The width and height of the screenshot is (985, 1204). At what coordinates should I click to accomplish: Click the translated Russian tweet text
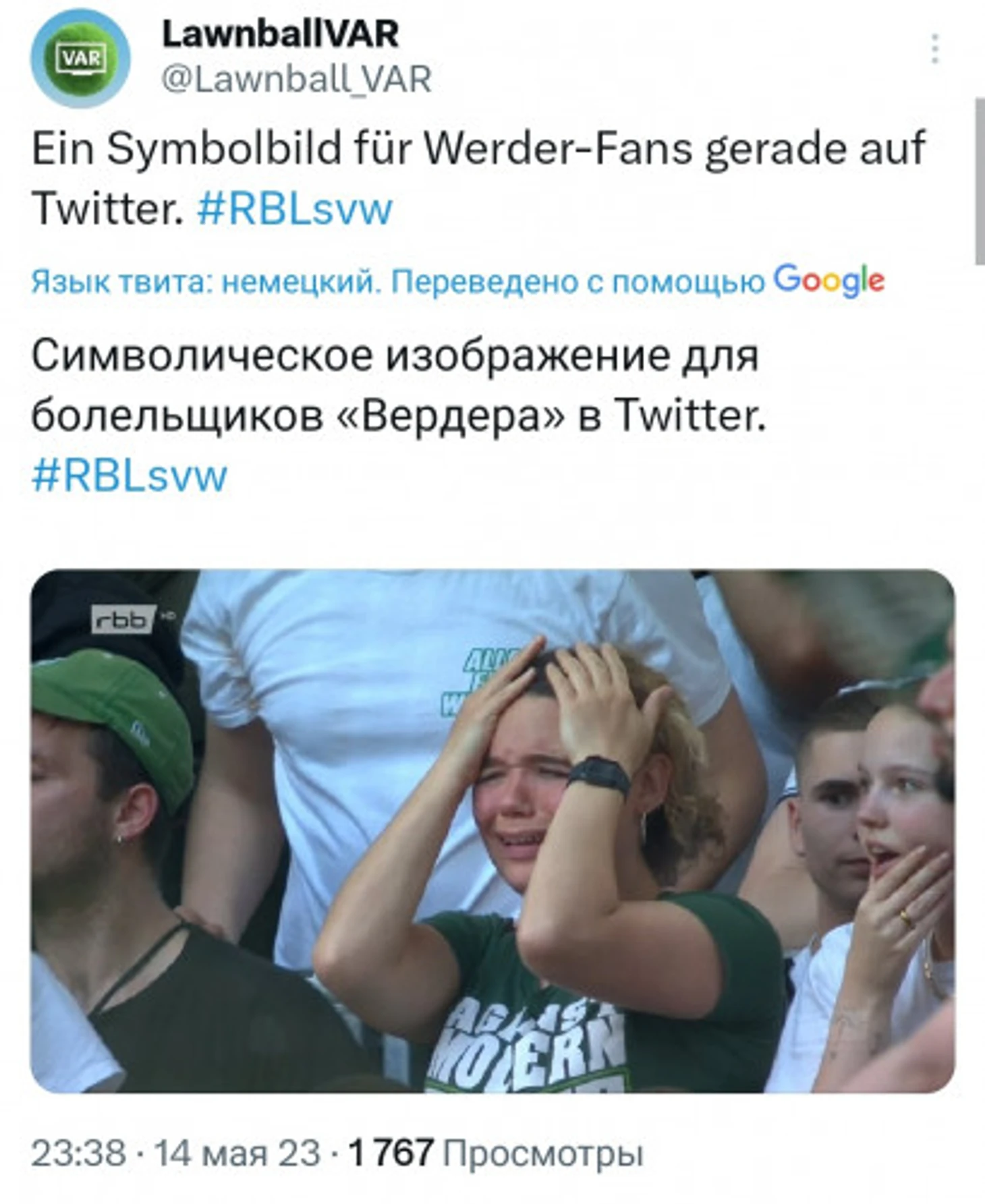[x=398, y=415]
